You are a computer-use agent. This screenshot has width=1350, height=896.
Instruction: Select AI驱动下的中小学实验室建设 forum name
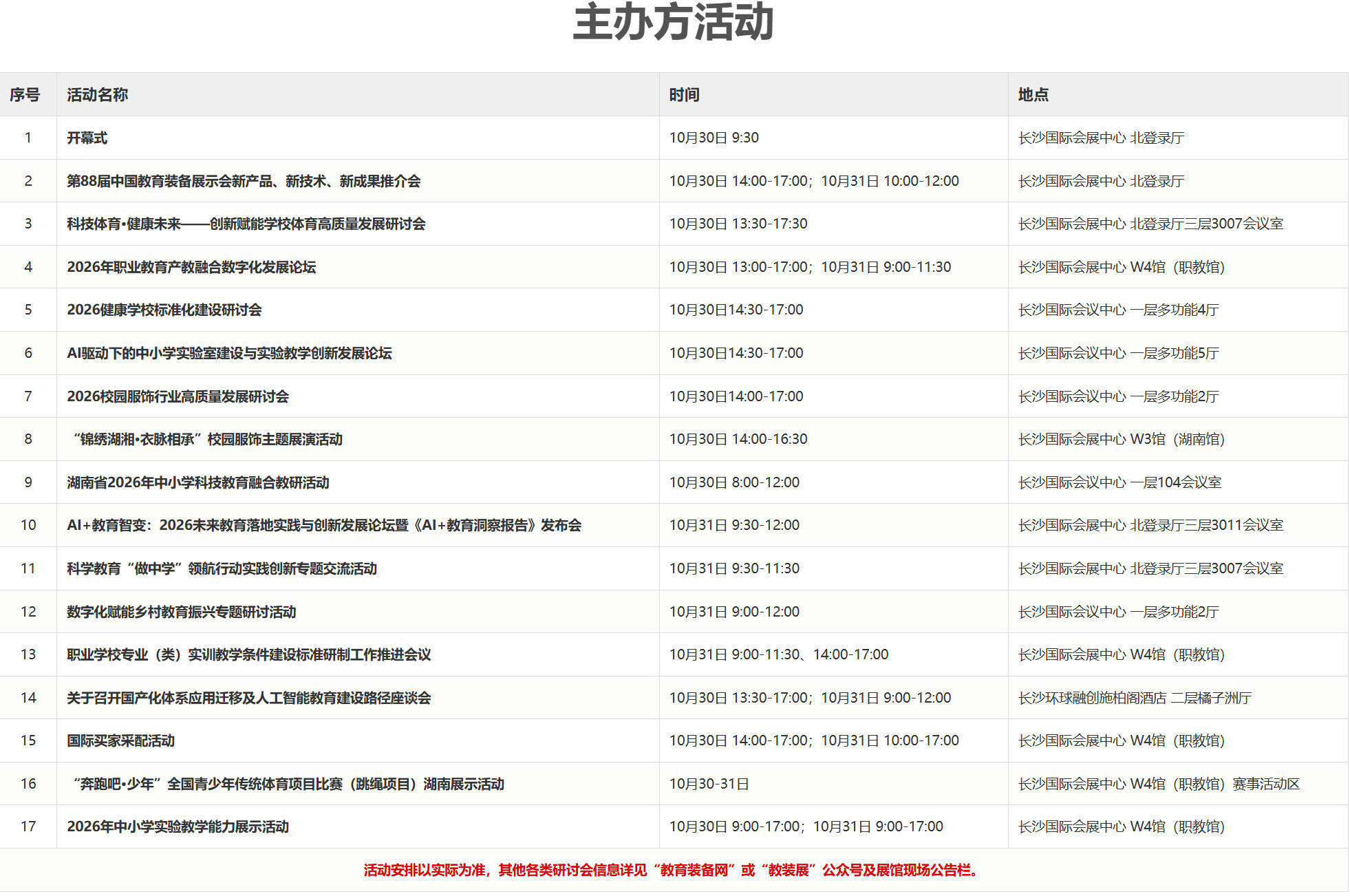(x=229, y=353)
